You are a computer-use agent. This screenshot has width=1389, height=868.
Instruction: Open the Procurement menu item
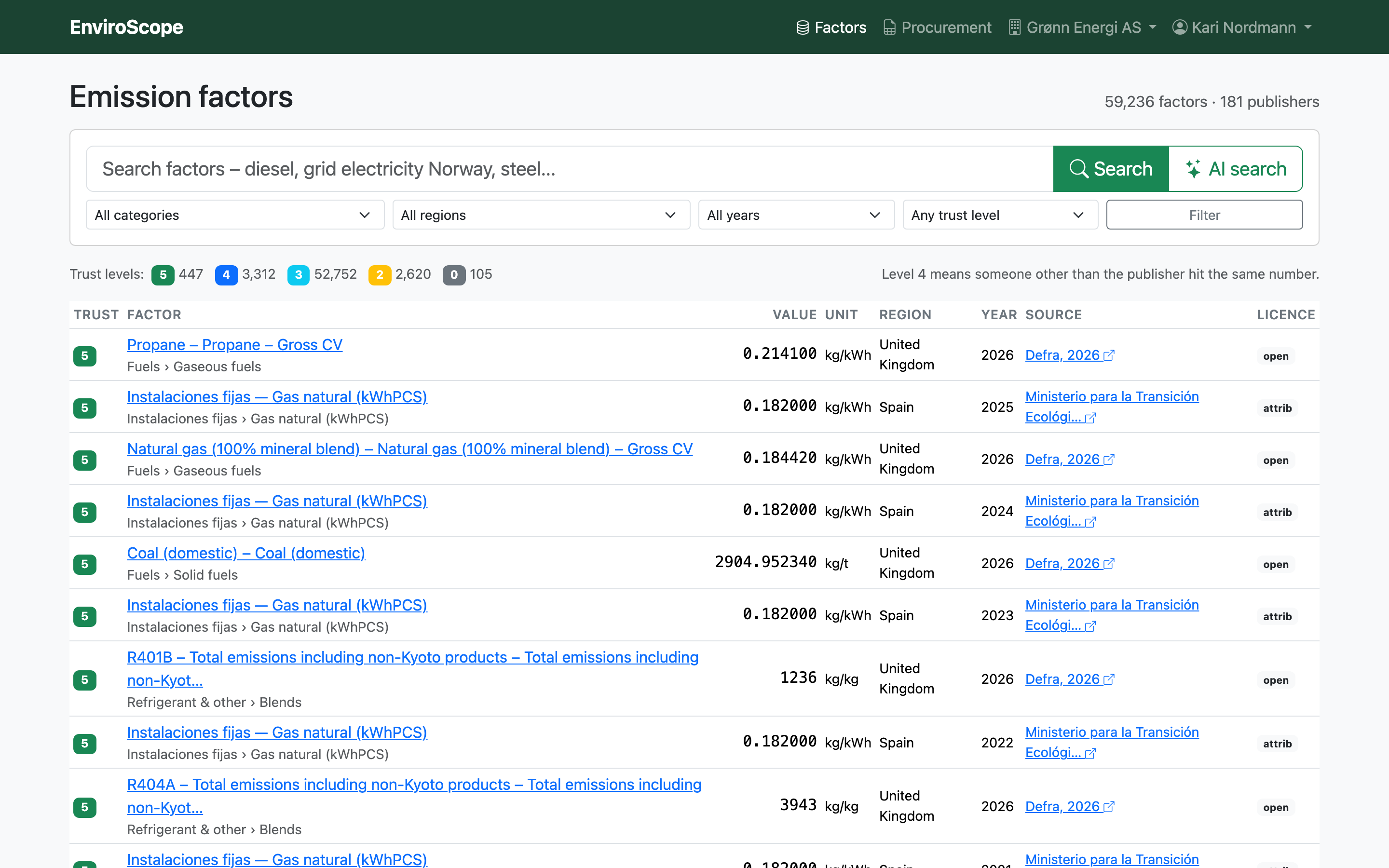[937, 27]
